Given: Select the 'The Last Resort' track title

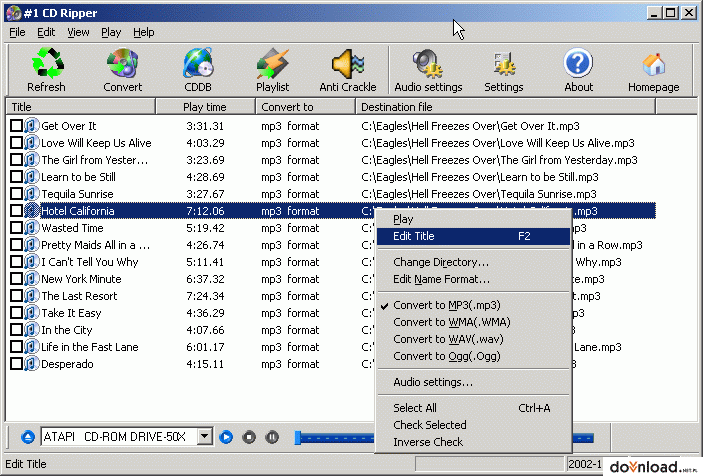Looking at the screenshot, I should (79, 296).
